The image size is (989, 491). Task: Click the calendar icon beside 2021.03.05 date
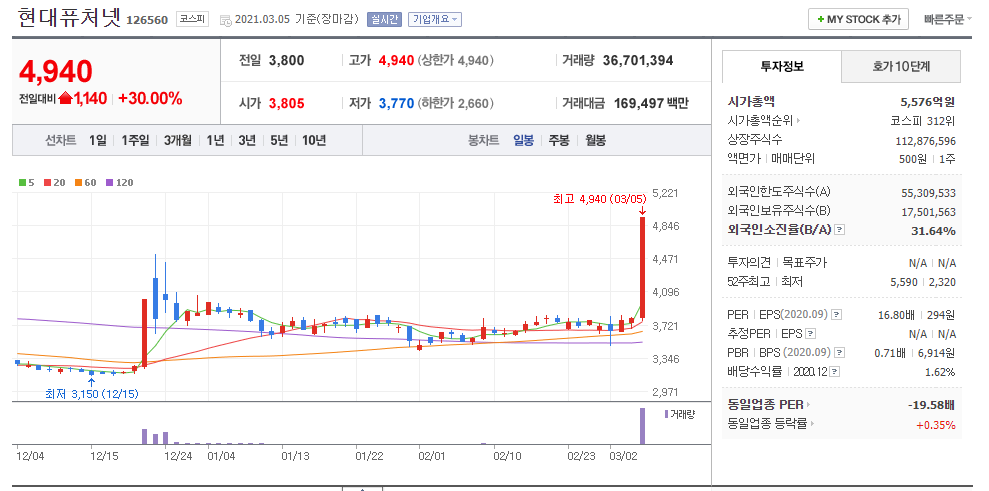click(x=226, y=20)
